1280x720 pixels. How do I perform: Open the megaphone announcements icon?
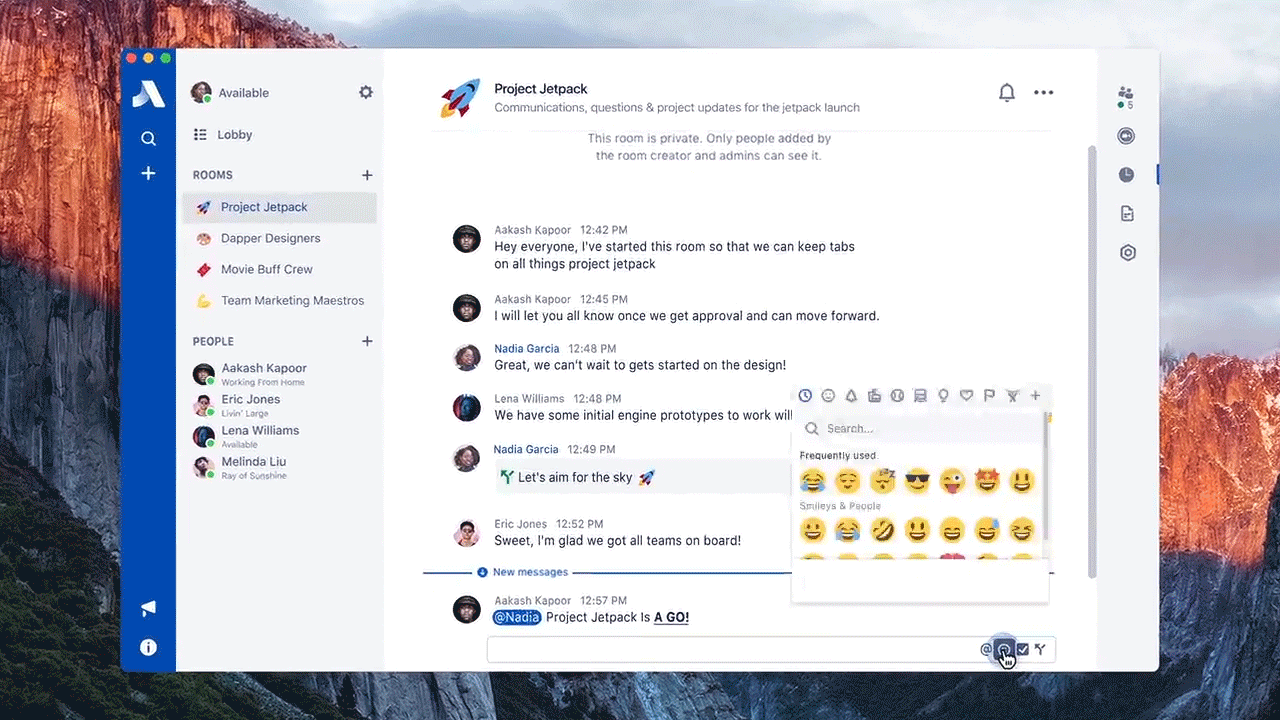pyautogui.click(x=148, y=608)
